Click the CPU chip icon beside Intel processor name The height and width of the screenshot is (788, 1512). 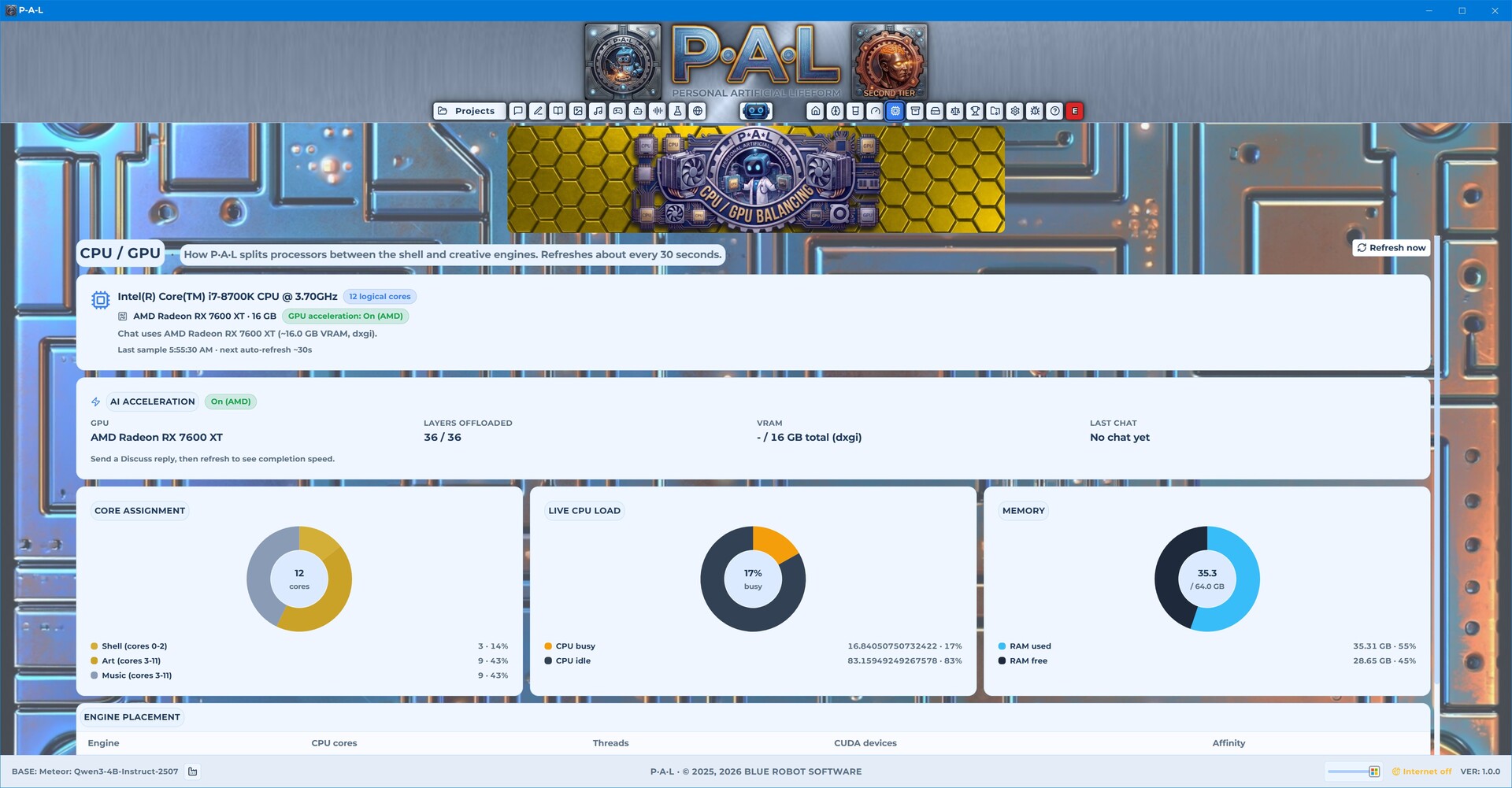click(101, 300)
